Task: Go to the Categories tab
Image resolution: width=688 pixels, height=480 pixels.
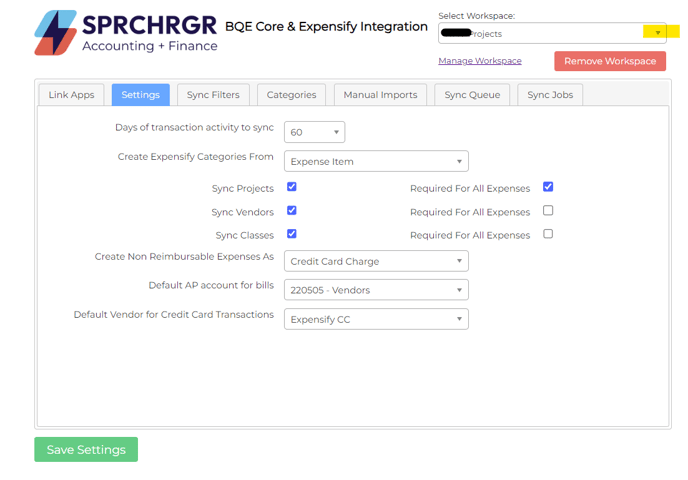Action: tap(291, 95)
